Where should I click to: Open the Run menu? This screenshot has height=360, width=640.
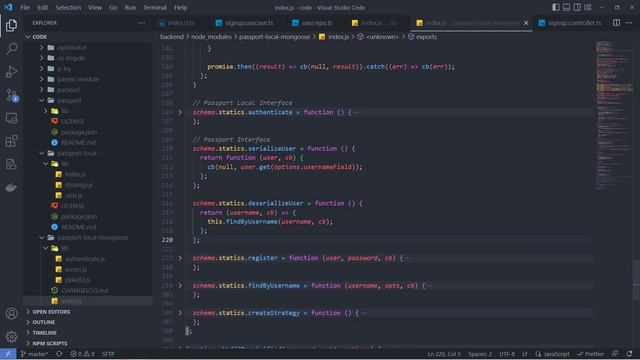[x=130, y=7]
